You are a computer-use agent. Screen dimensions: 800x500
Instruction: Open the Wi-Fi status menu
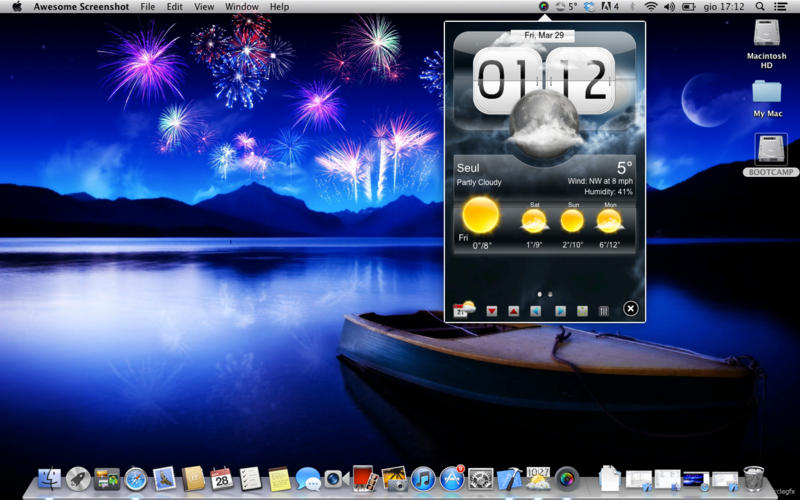651,7
